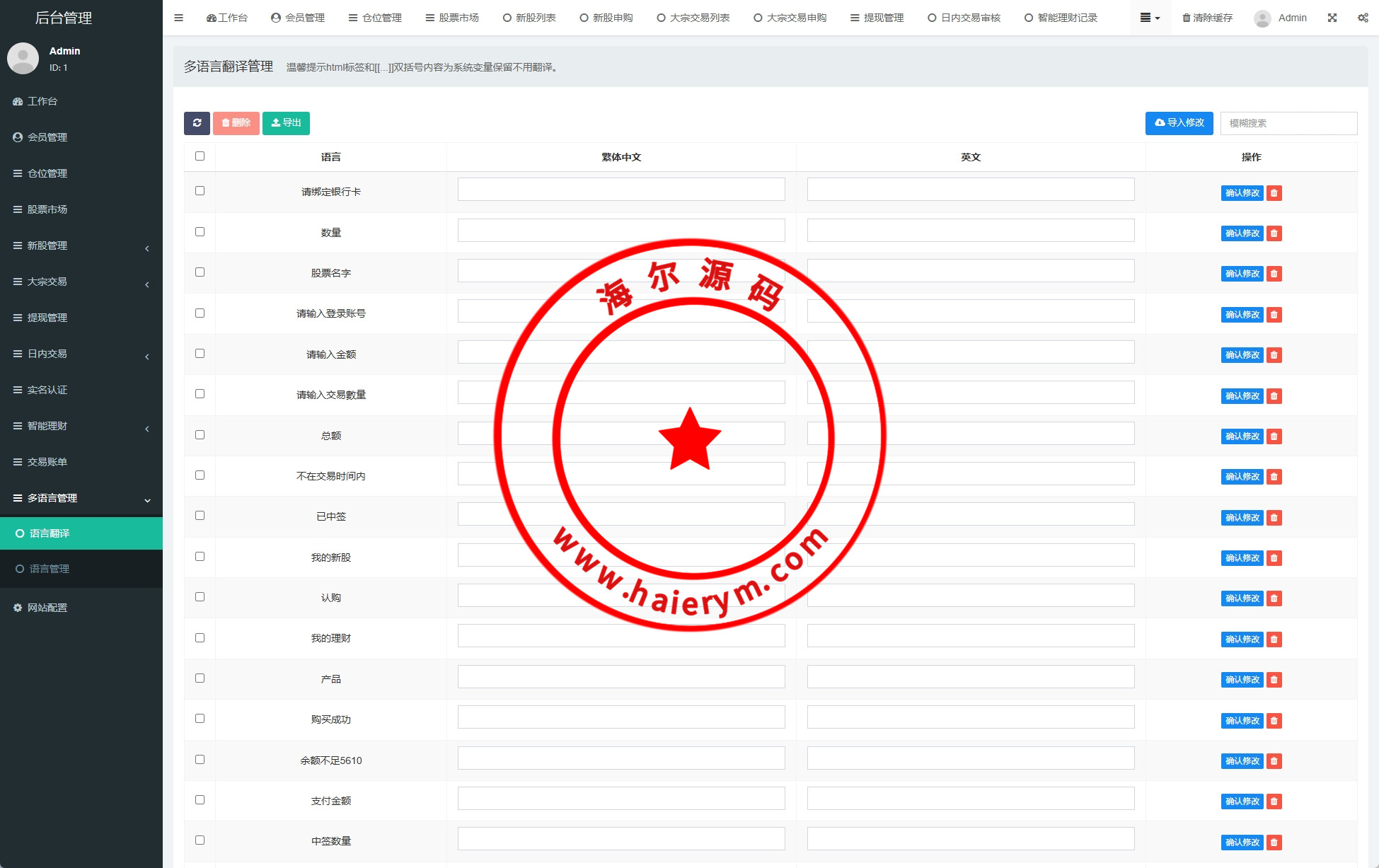Open the list dropdown in top bar
The image size is (1379, 868).
tap(1150, 18)
